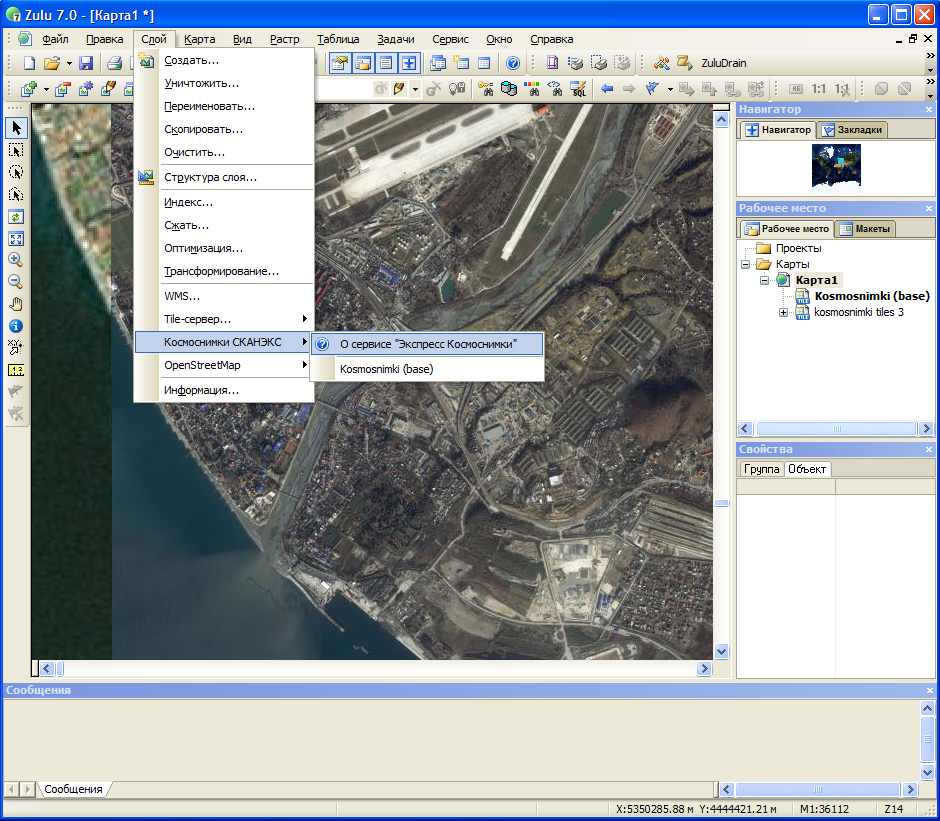Open the Группа properties tab
The image size is (940, 821).
coord(761,469)
